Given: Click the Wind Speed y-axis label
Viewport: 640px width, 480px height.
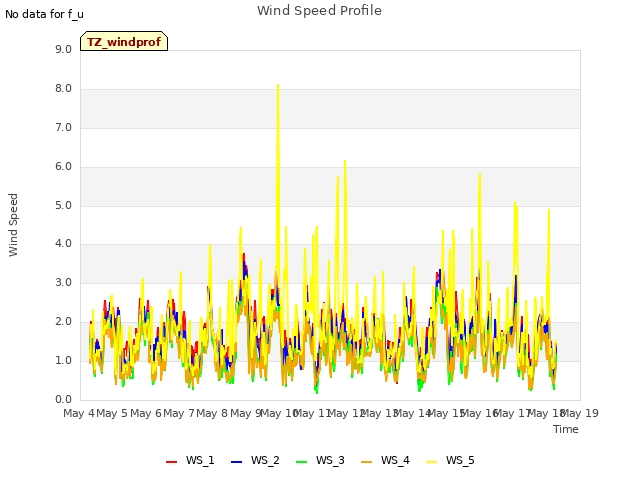Looking at the screenshot, I should [13, 225].
